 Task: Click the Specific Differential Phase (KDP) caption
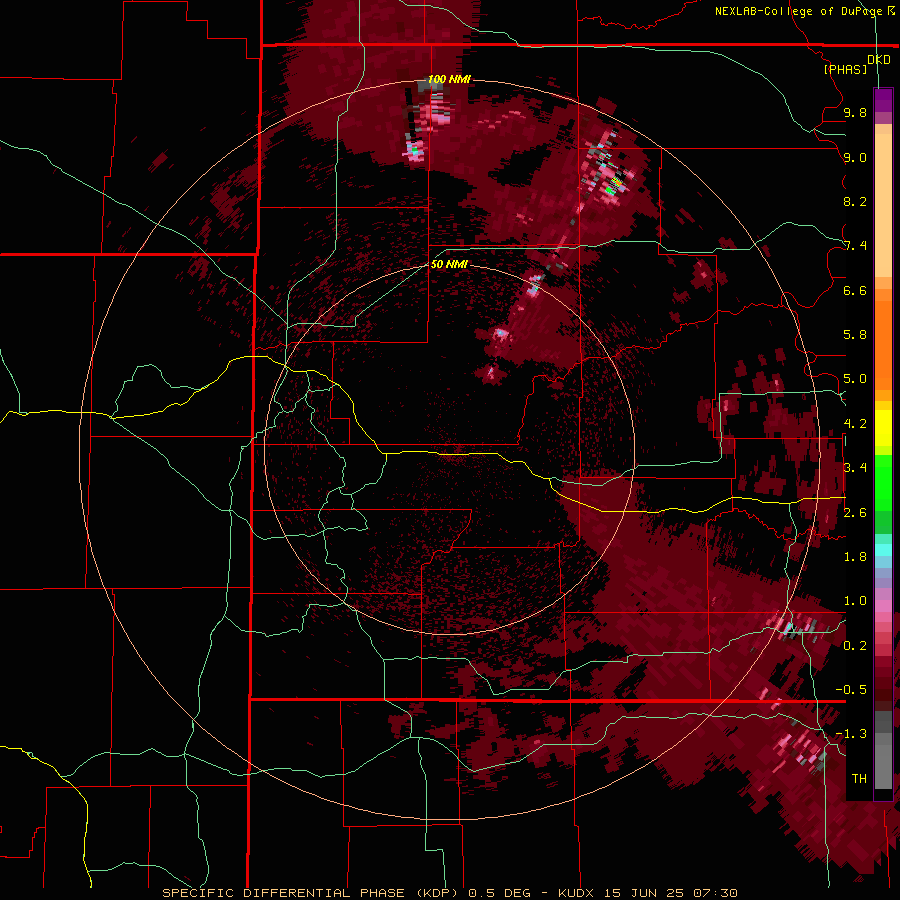[x=310, y=893]
